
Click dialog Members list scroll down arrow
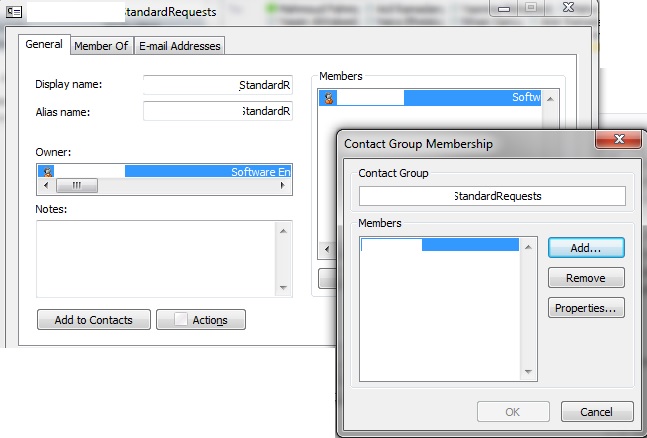point(528,372)
